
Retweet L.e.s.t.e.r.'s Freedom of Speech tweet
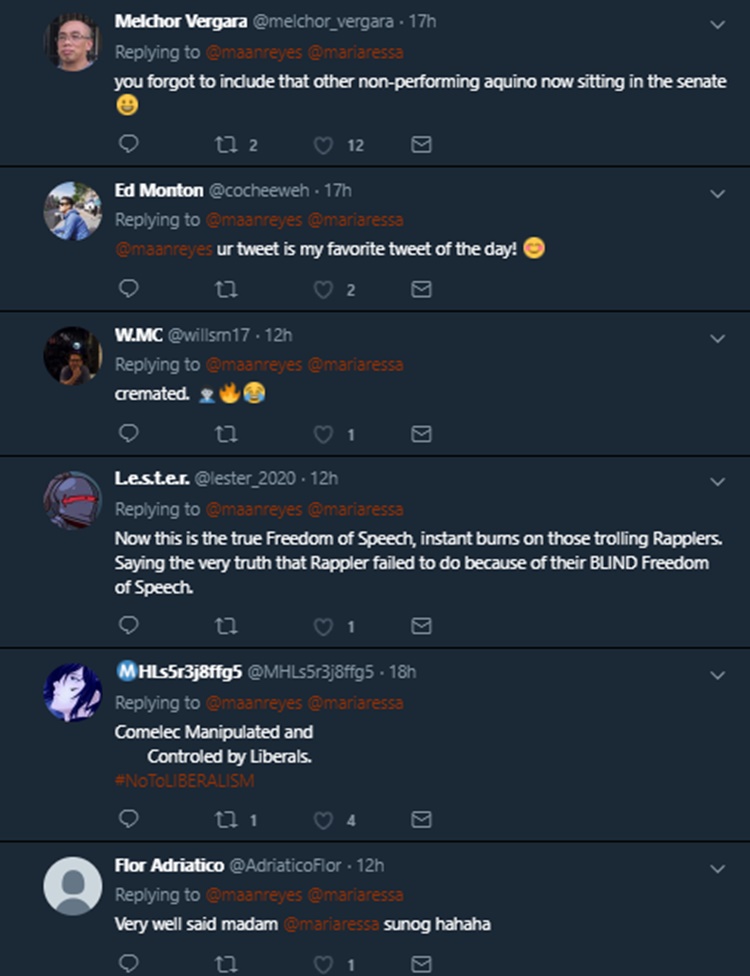pos(225,626)
